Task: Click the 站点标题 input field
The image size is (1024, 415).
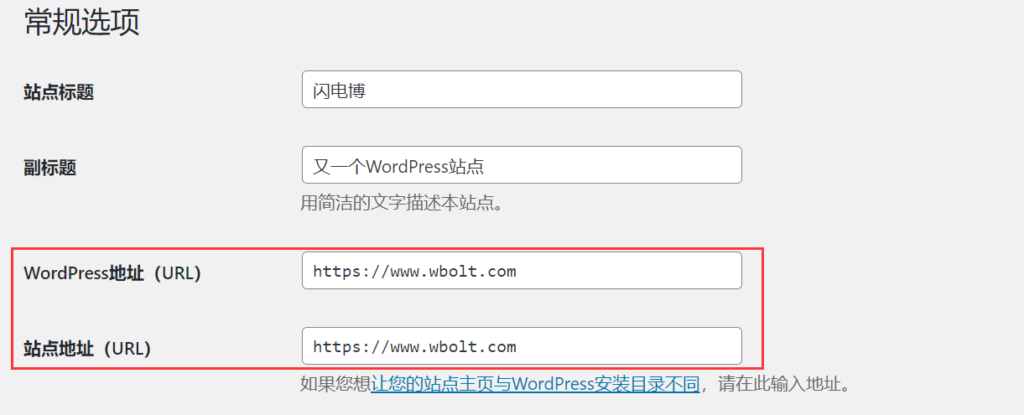Action: tap(522, 90)
